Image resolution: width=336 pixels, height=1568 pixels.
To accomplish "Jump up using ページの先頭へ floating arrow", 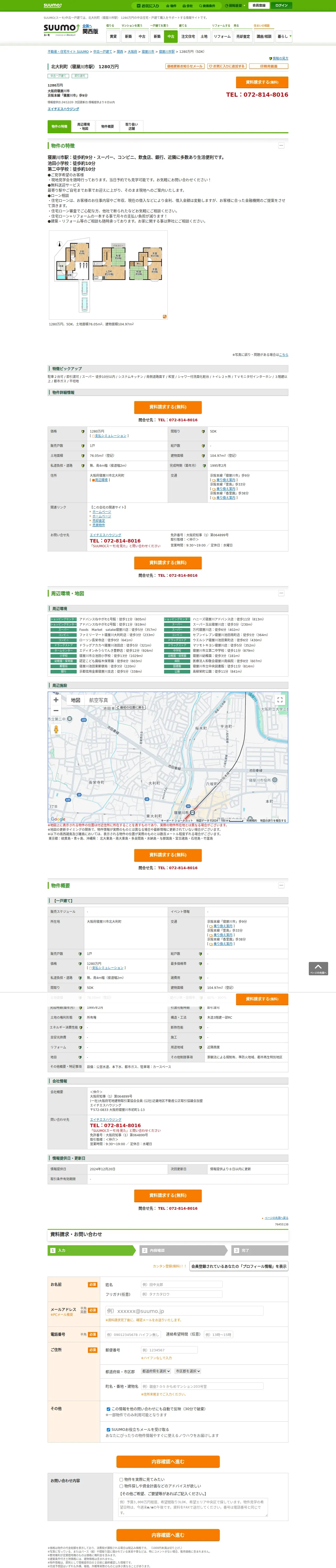I will click(x=318, y=969).
